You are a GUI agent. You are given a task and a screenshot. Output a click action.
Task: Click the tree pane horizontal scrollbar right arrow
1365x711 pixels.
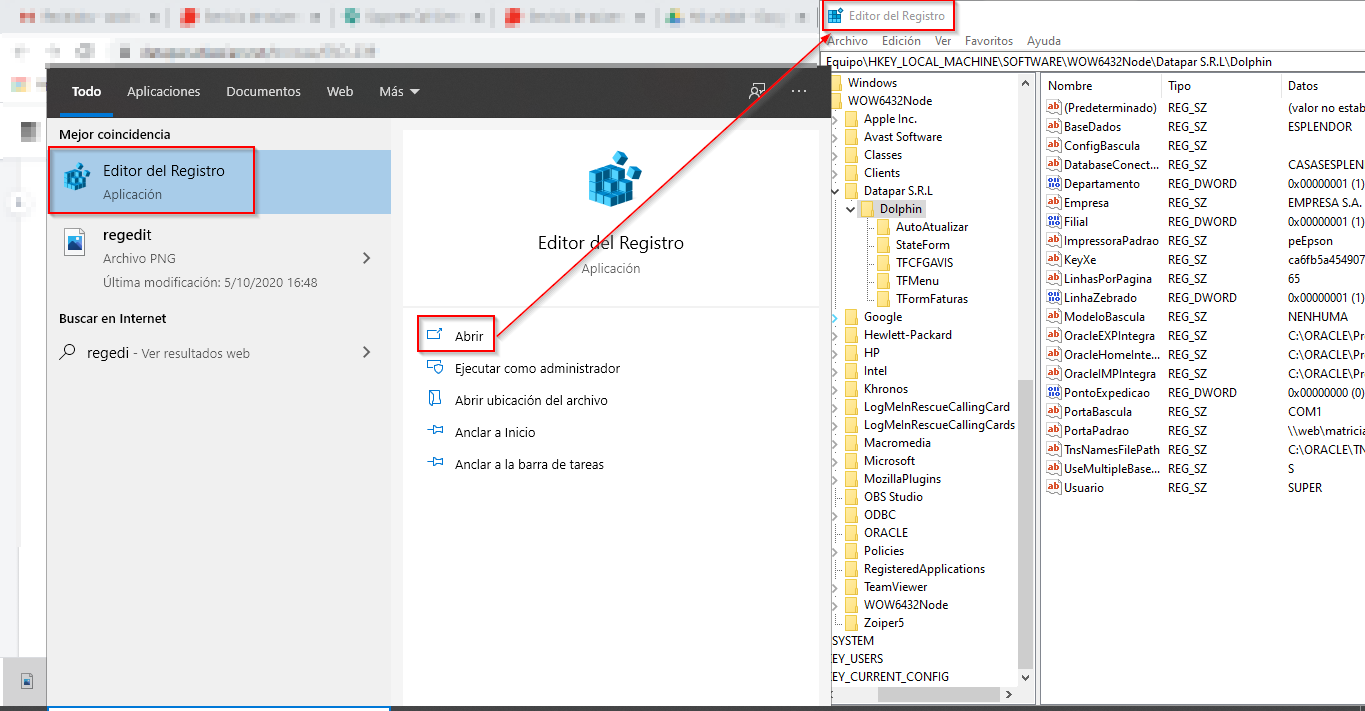(1008, 694)
